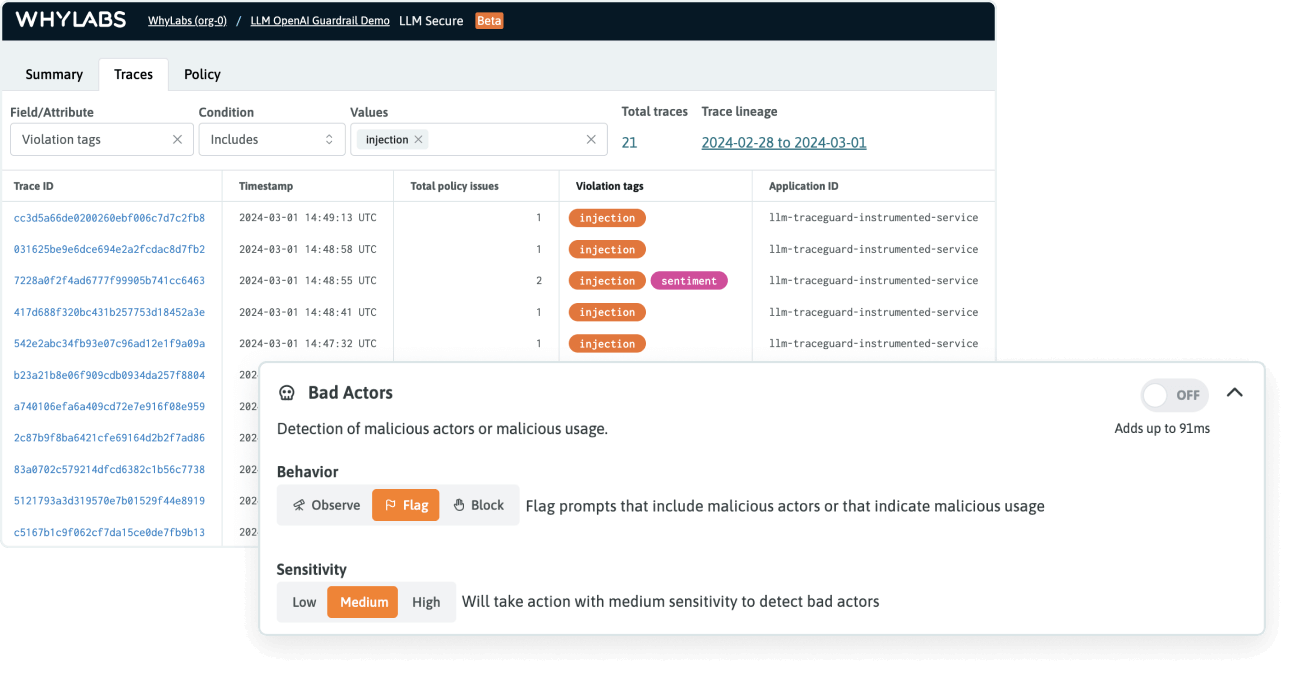Screen dimensions: 1297x678
Task: Switch to the Policy tab
Action: (x=202, y=74)
